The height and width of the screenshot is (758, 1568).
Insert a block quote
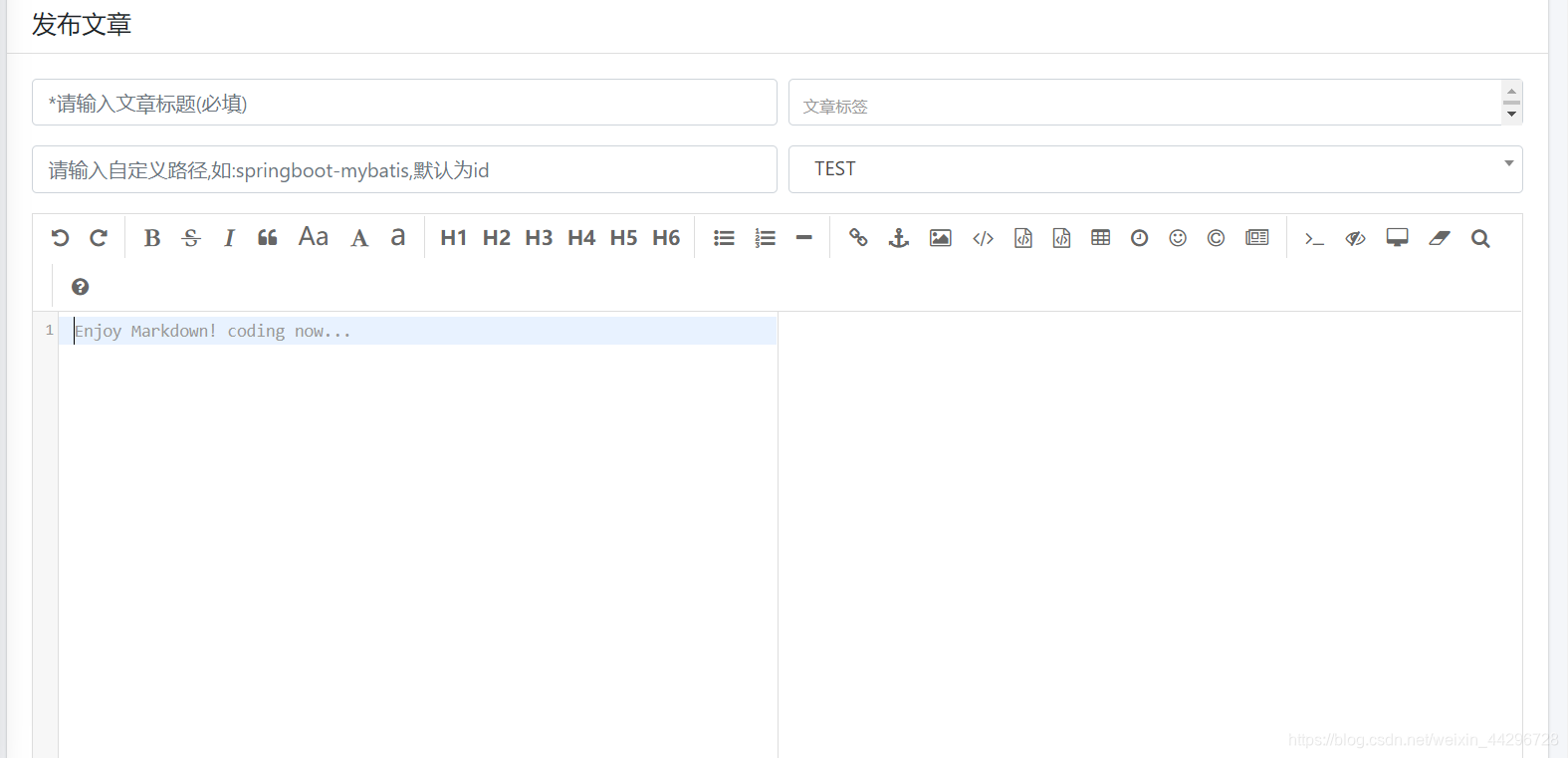click(x=268, y=238)
